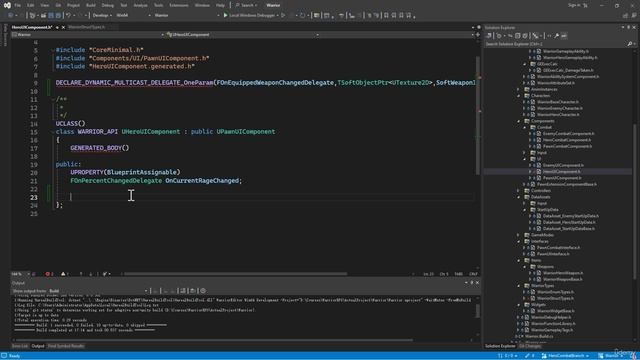Collapse the Characters folder
Image resolution: width=640 pixels, height=360 pixels.
point(518,96)
